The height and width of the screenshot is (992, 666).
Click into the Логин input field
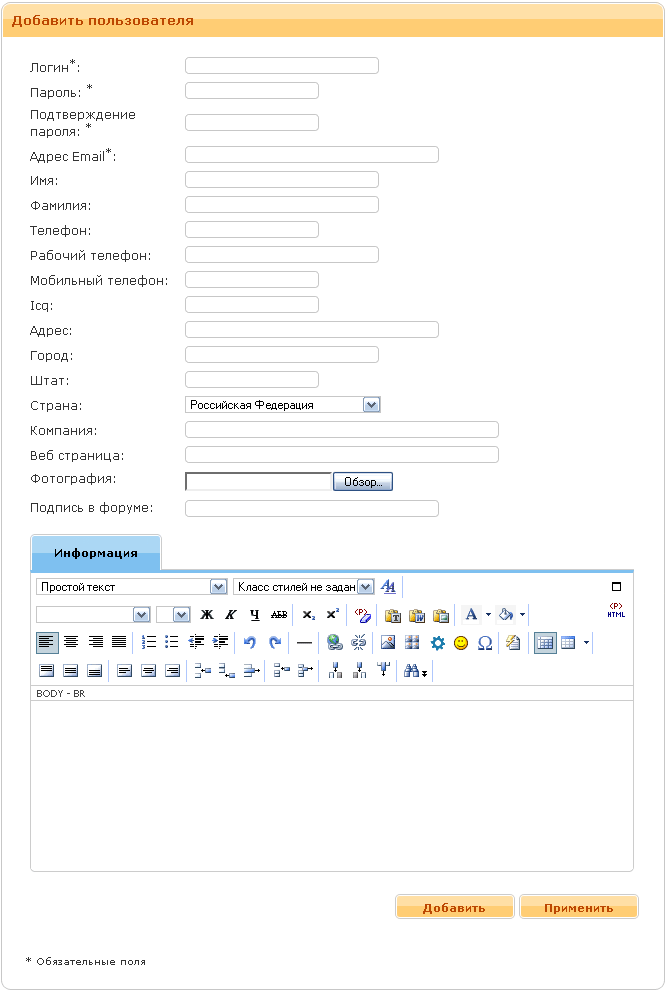pos(282,66)
